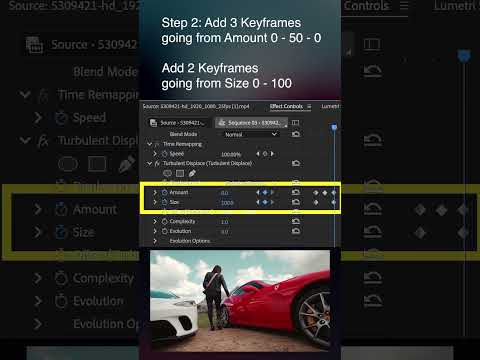The image size is (480, 360).
Task: Switch to the Effect Controls tab
Action: pyautogui.click(x=286, y=106)
